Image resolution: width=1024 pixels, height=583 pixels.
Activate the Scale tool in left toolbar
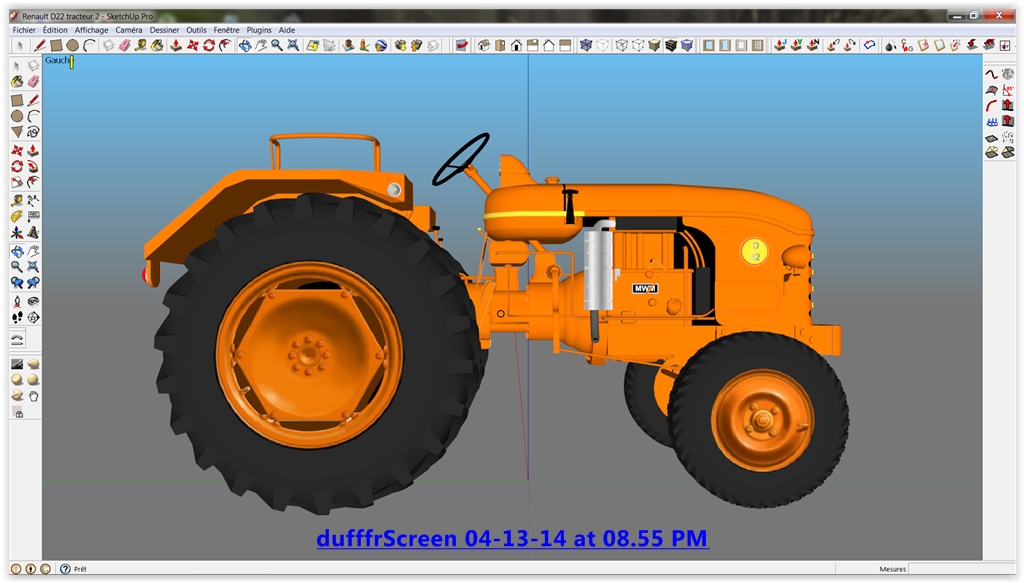pos(17,182)
